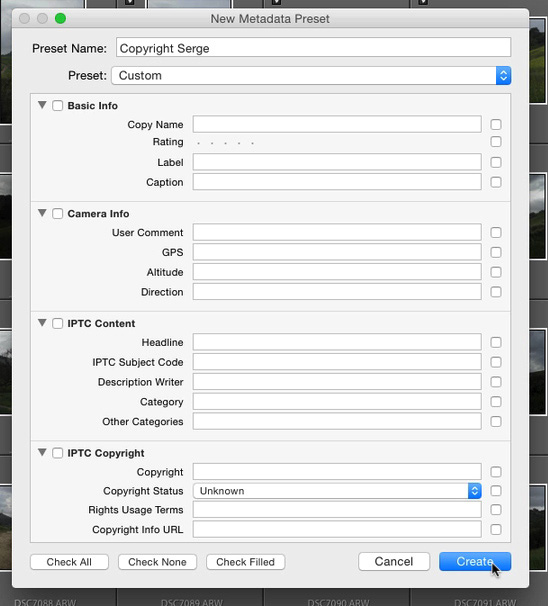
Task: Collapse the IPTC Content disclosure triangle
Action: click(42, 323)
